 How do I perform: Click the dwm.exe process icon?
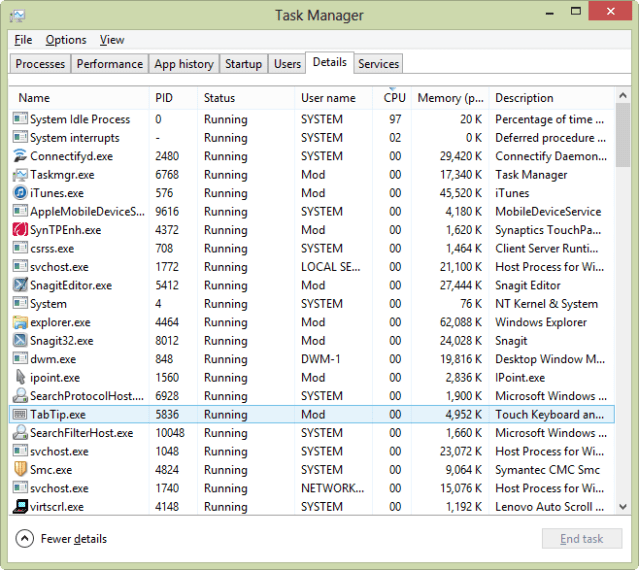[x=20, y=359]
